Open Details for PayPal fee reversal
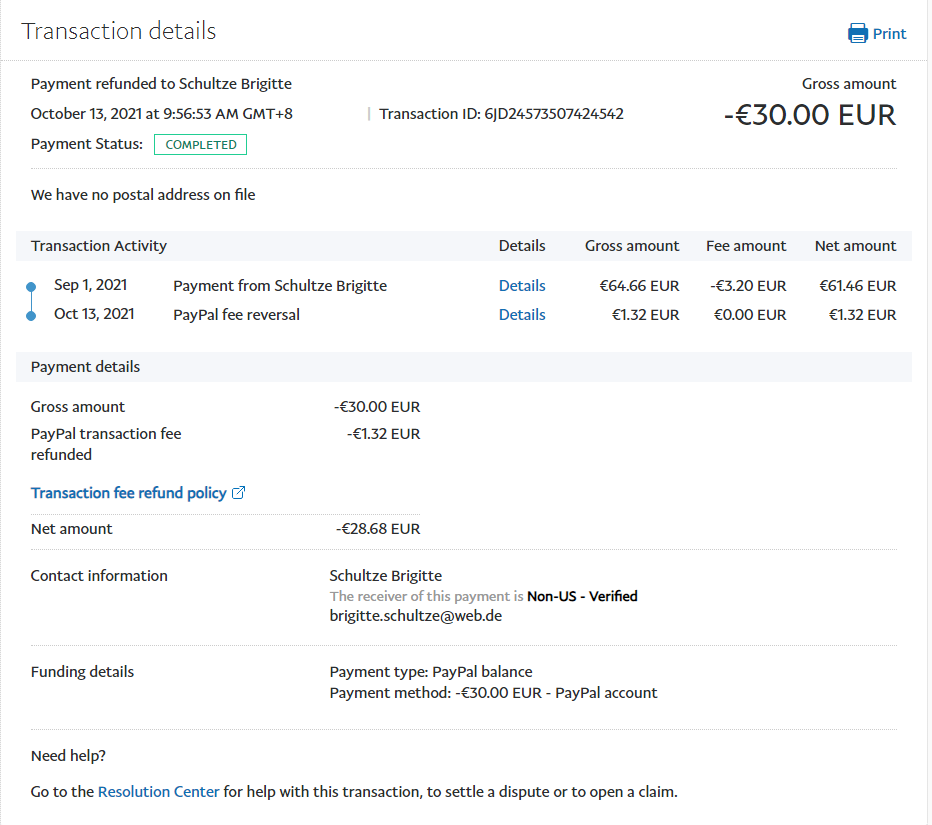The width and height of the screenshot is (932, 825). (522, 315)
